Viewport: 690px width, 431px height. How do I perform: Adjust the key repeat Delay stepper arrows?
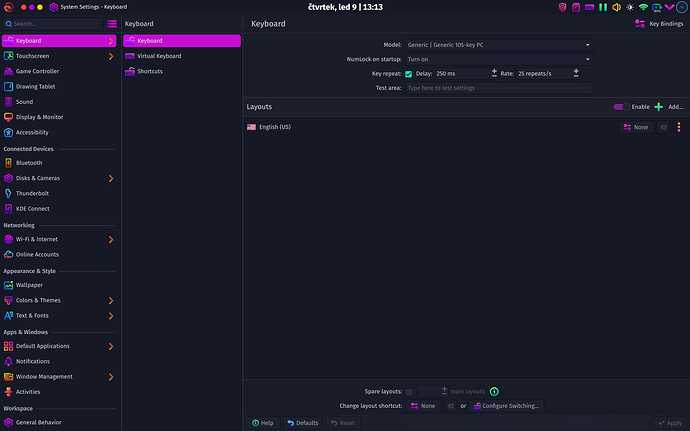494,74
